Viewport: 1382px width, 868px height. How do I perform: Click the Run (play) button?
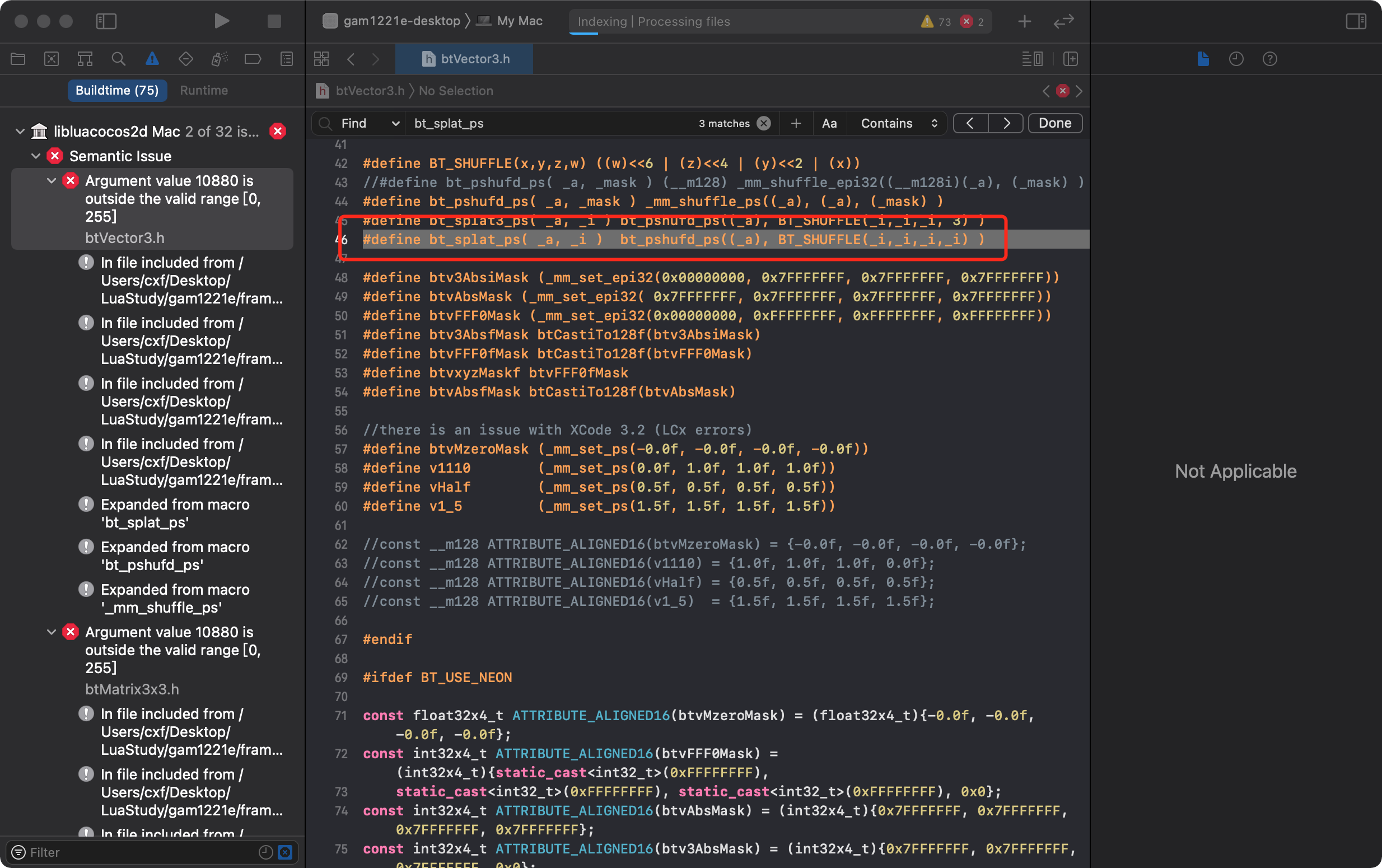222,21
